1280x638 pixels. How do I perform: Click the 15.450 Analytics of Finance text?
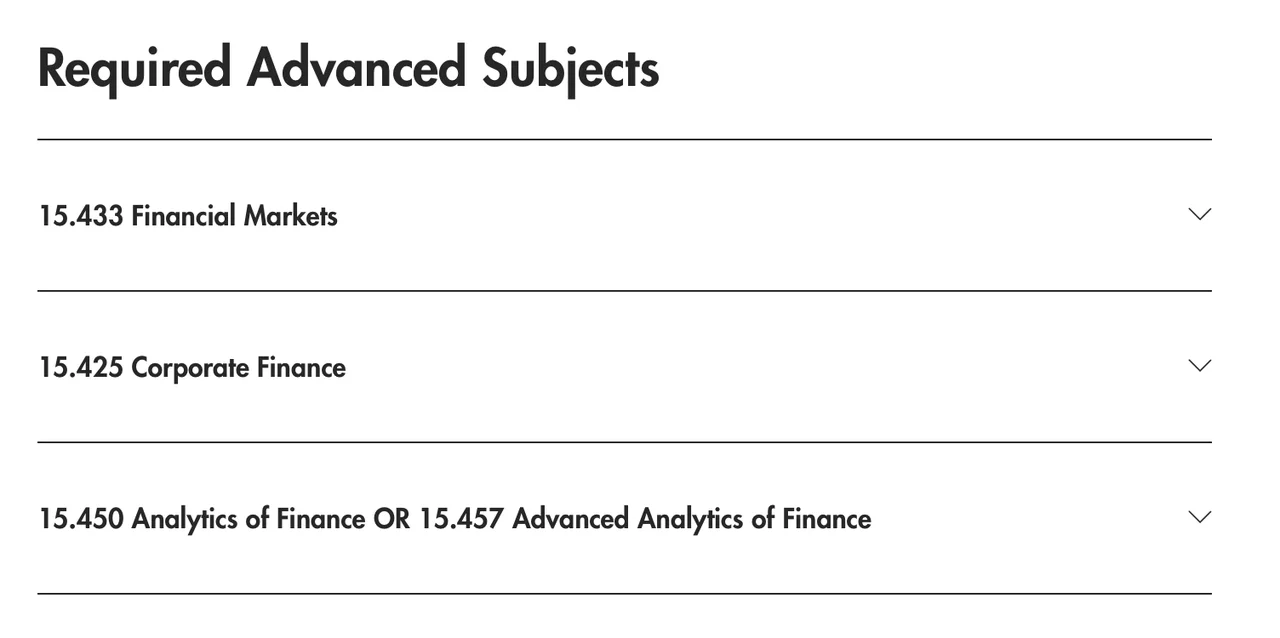[202, 519]
